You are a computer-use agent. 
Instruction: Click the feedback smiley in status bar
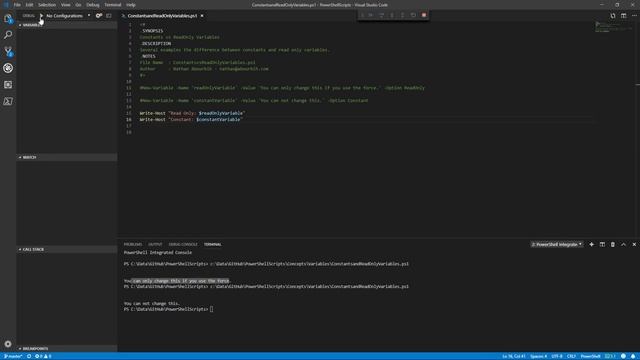[x=623, y=356]
